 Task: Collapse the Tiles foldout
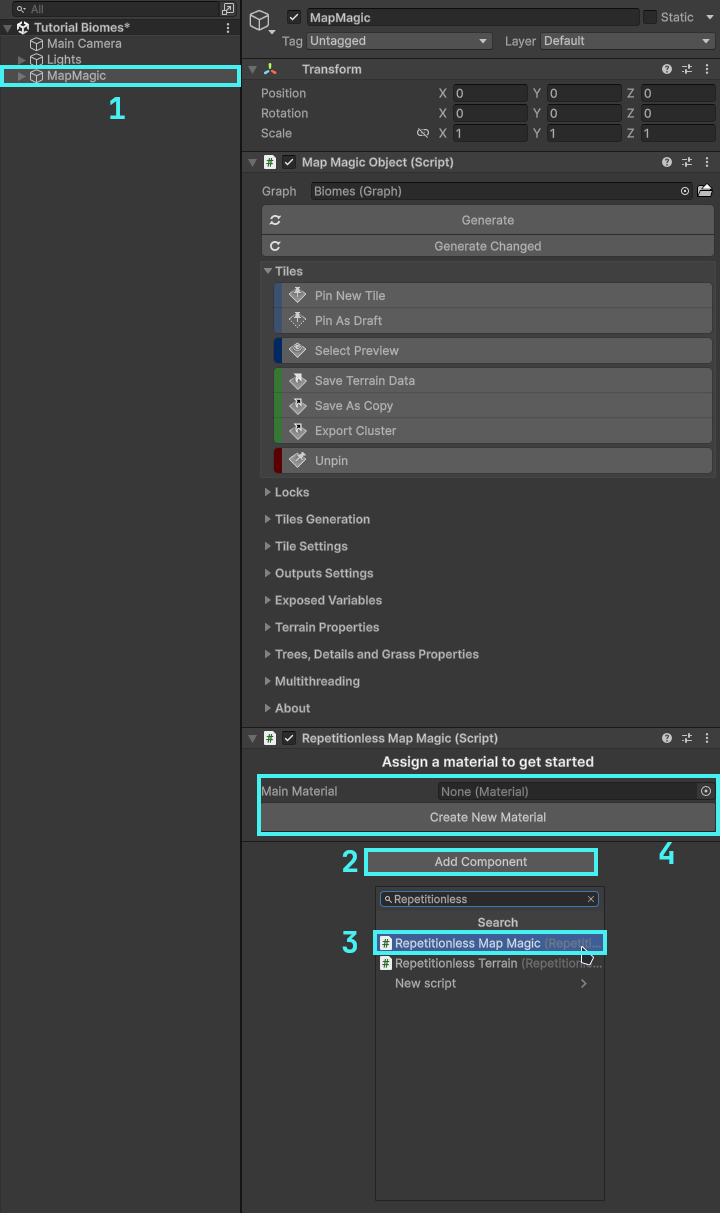pos(268,271)
